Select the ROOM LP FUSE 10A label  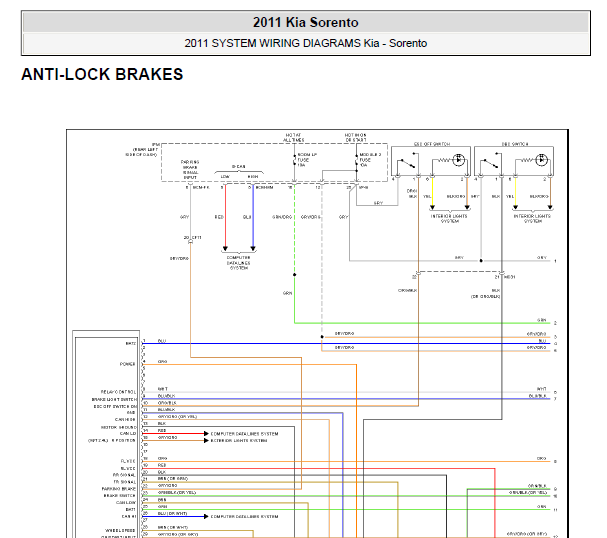point(307,159)
